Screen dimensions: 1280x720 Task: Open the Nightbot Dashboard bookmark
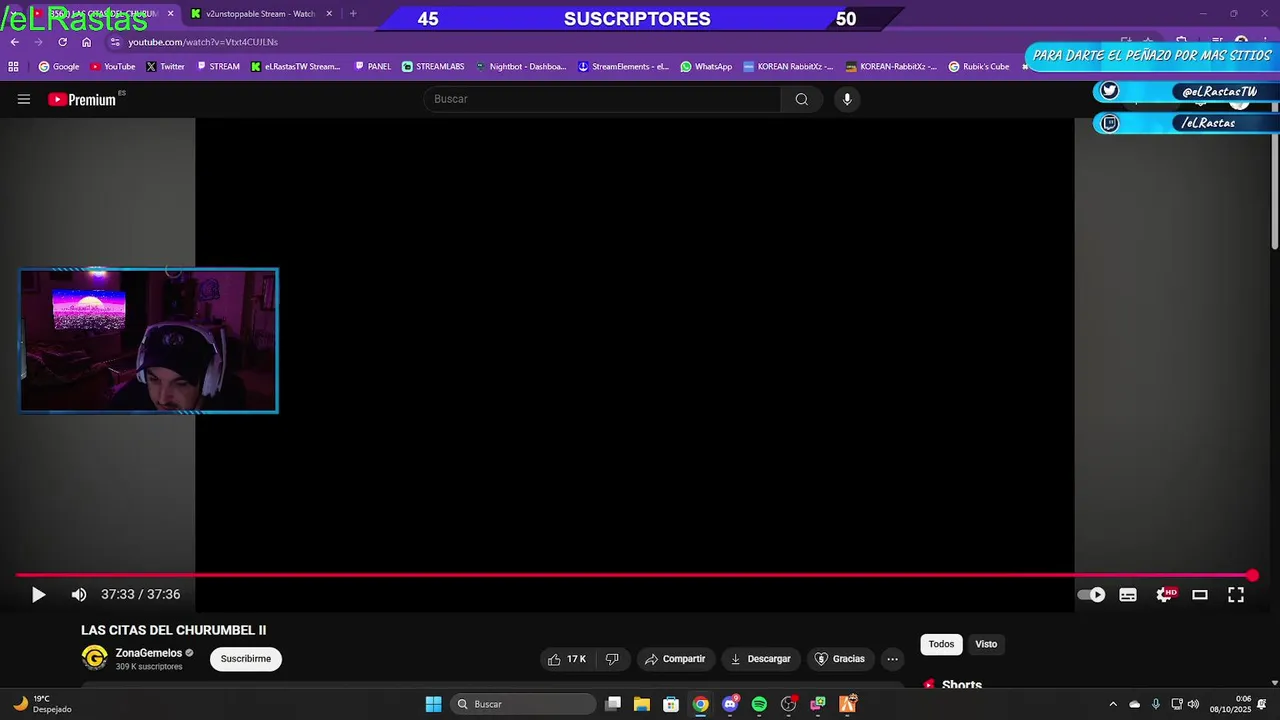(521, 67)
